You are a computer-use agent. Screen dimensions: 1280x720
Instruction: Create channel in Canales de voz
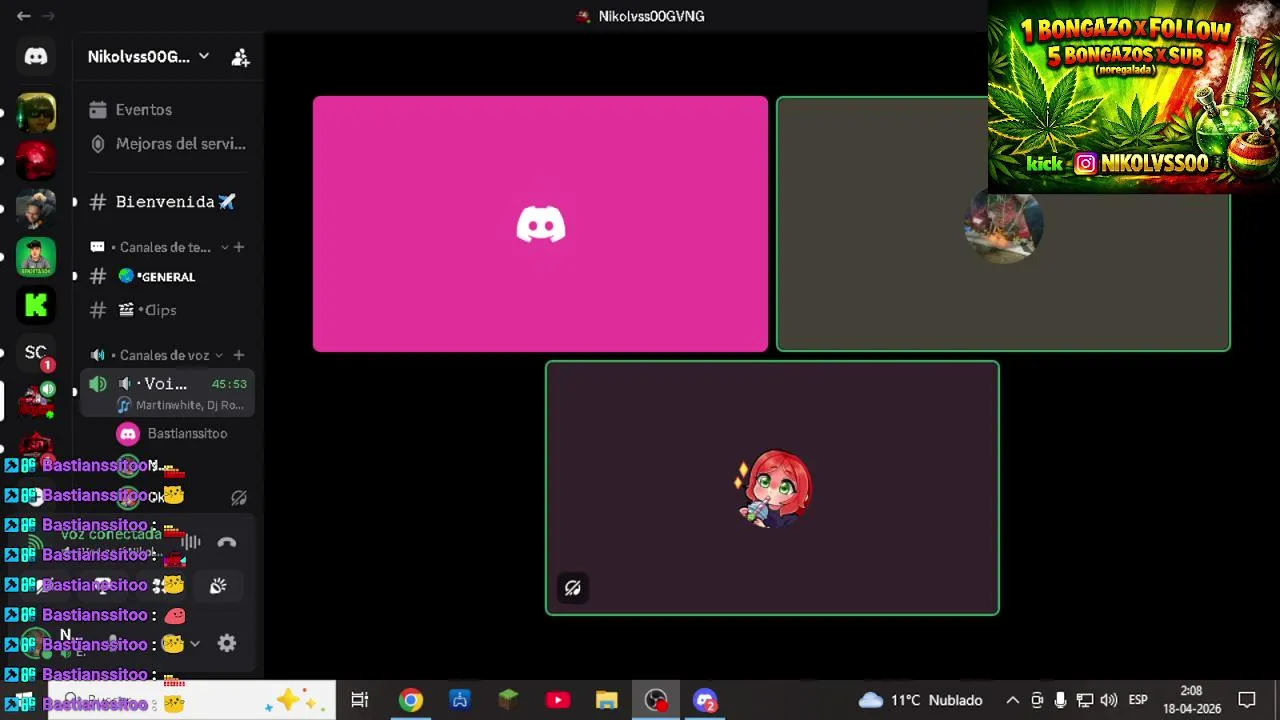tap(238, 355)
